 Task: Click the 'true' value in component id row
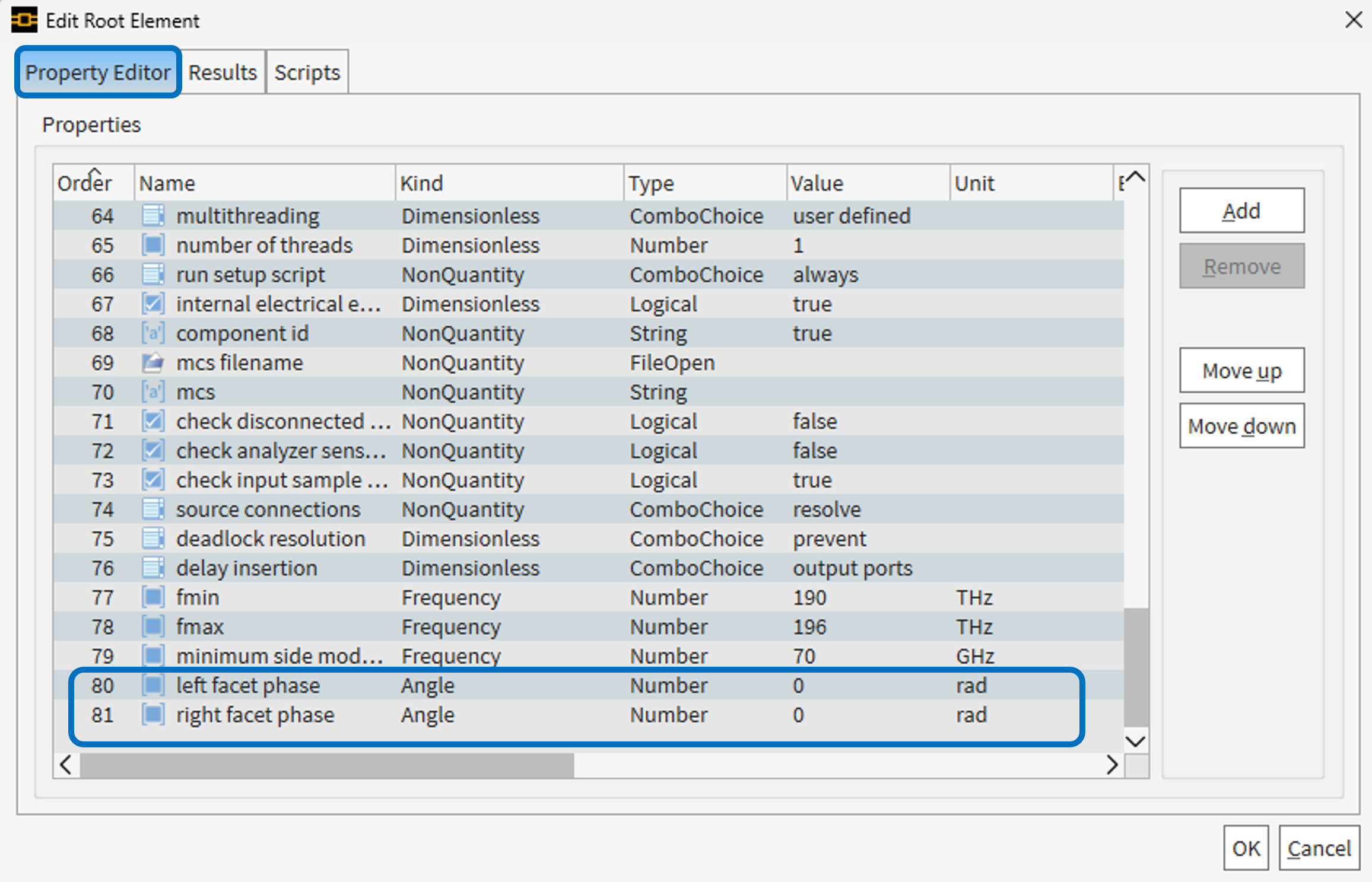pyautogui.click(x=812, y=333)
